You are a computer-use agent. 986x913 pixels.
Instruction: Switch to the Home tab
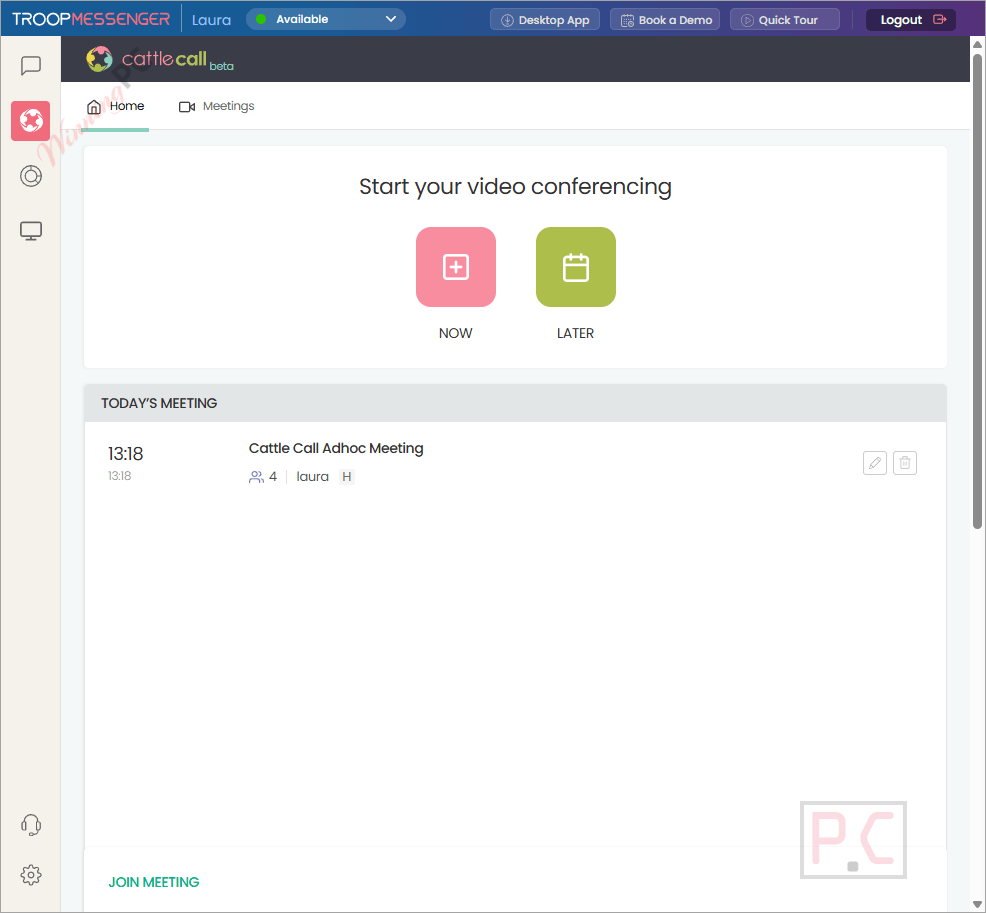pyautogui.click(x=116, y=106)
